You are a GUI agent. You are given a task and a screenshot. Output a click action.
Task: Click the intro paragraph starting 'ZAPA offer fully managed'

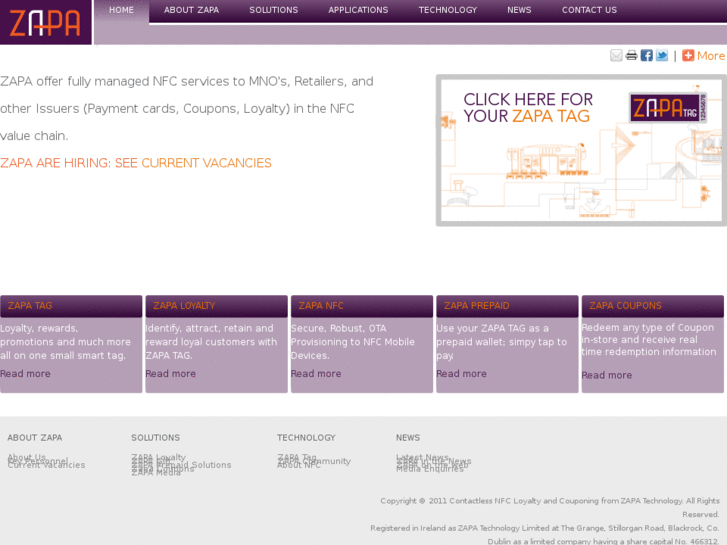(x=186, y=109)
